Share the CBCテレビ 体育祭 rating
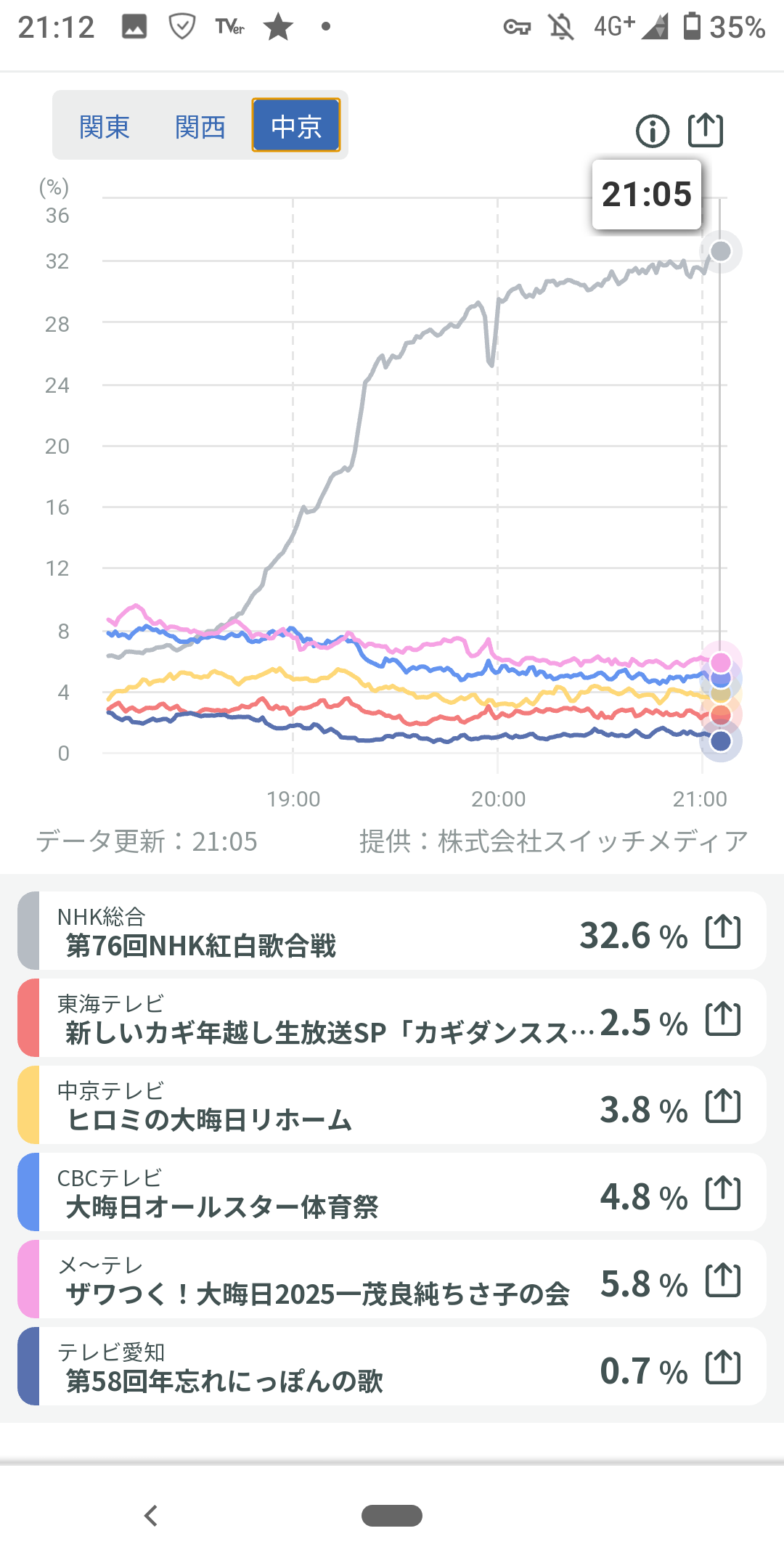The width and height of the screenshot is (784, 1568). coord(723,1193)
